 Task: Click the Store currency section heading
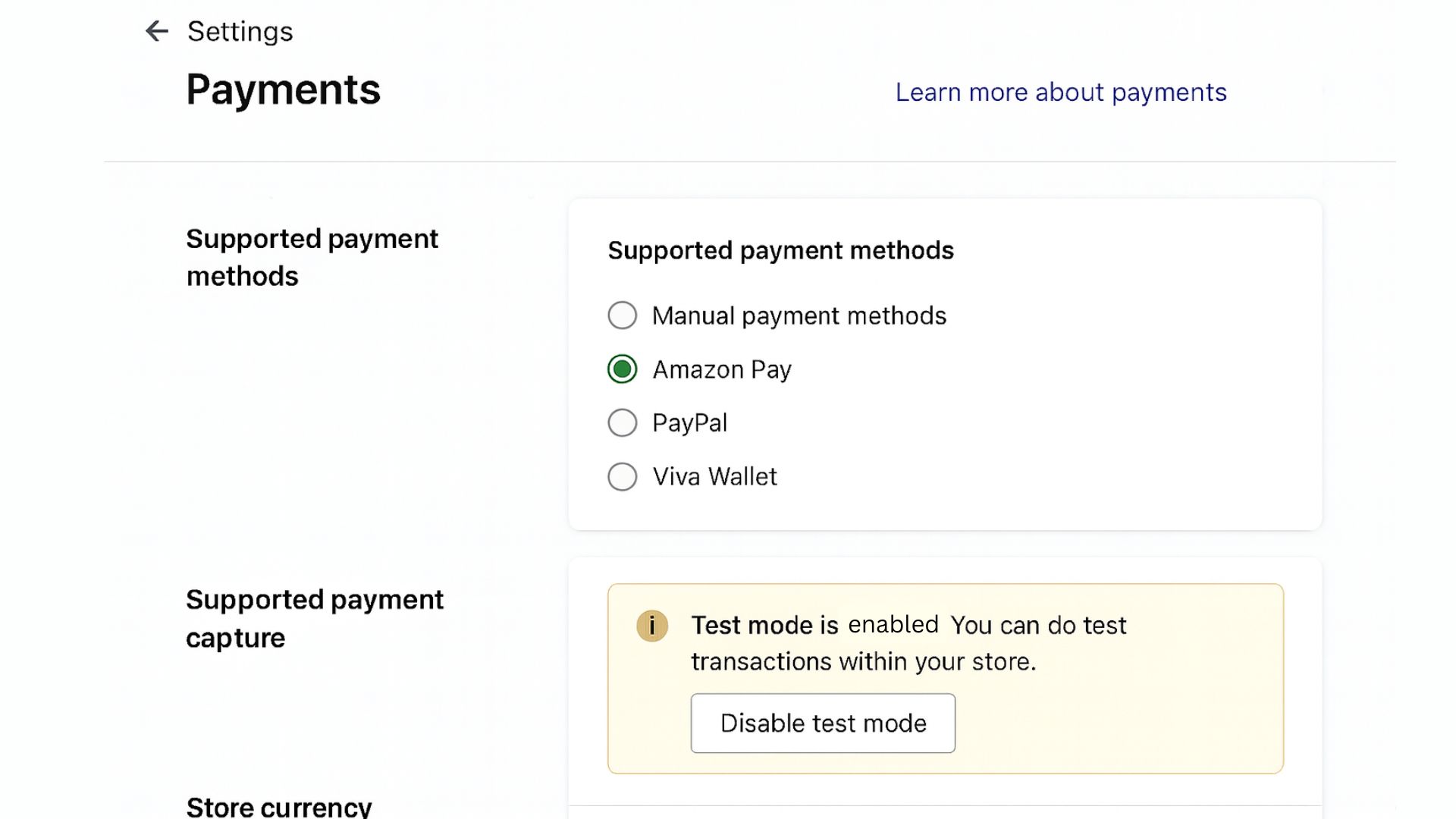278,806
